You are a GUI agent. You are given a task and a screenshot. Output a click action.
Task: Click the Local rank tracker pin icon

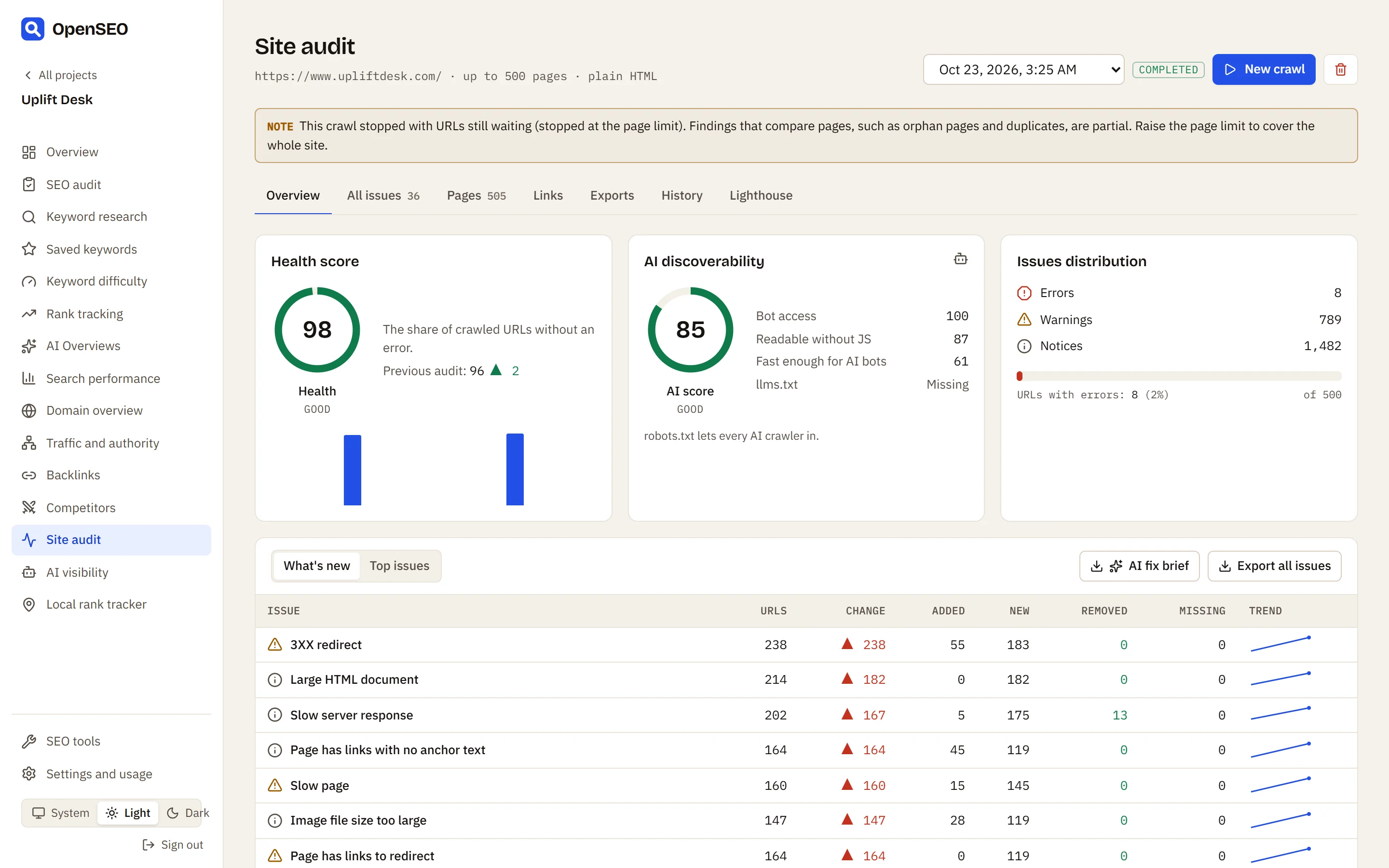(29, 605)
